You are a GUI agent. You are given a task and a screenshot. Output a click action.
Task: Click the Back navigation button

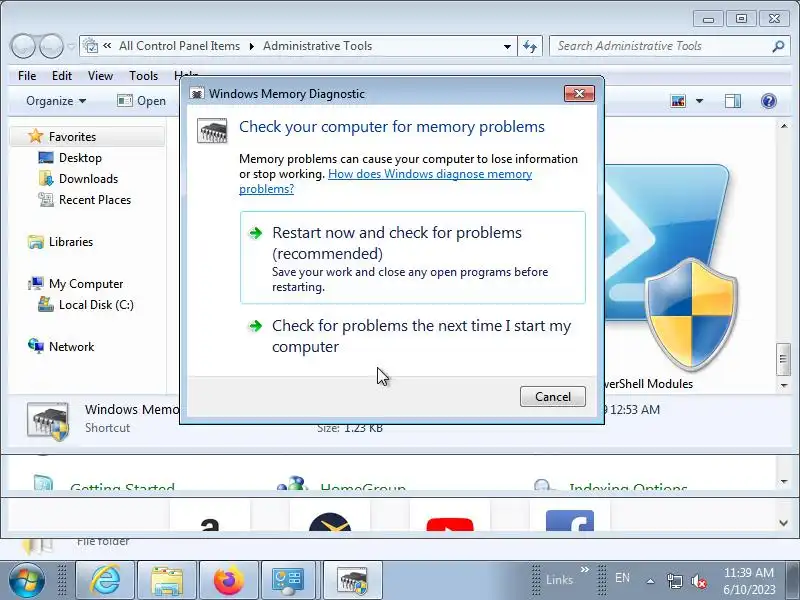[x=23, y=46]
